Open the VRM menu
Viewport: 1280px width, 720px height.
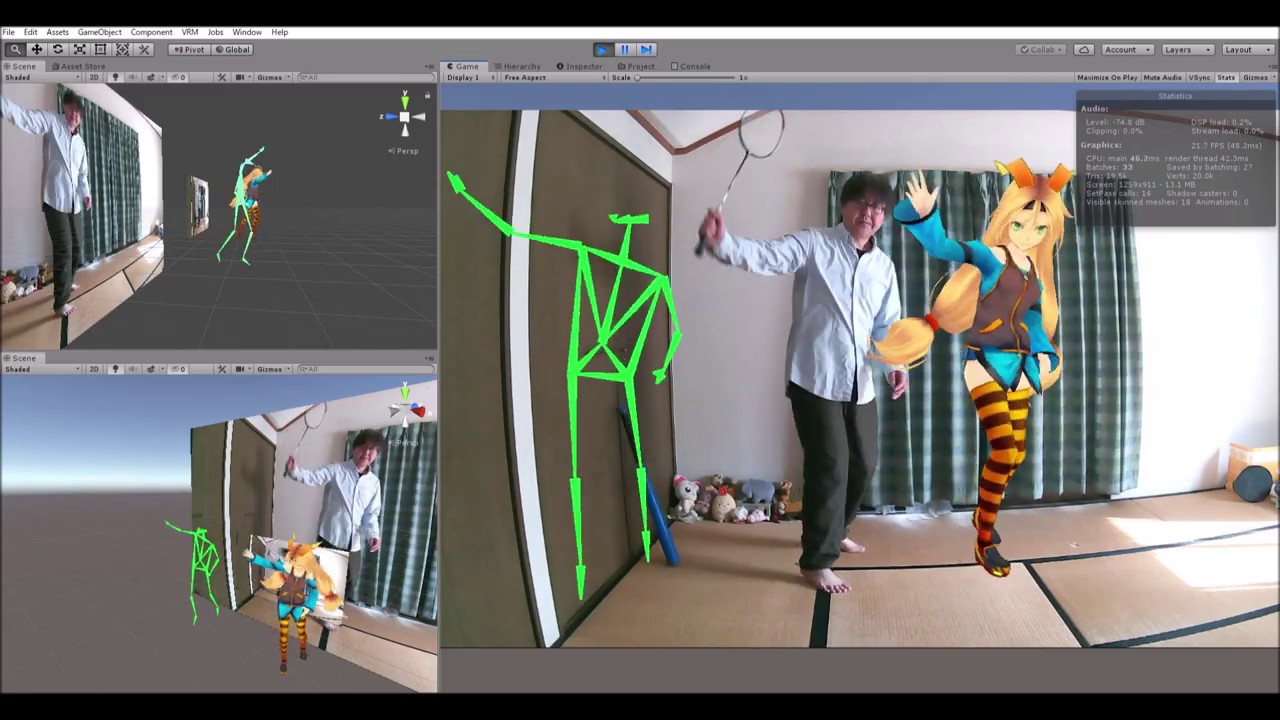click(x=189, y=32)
